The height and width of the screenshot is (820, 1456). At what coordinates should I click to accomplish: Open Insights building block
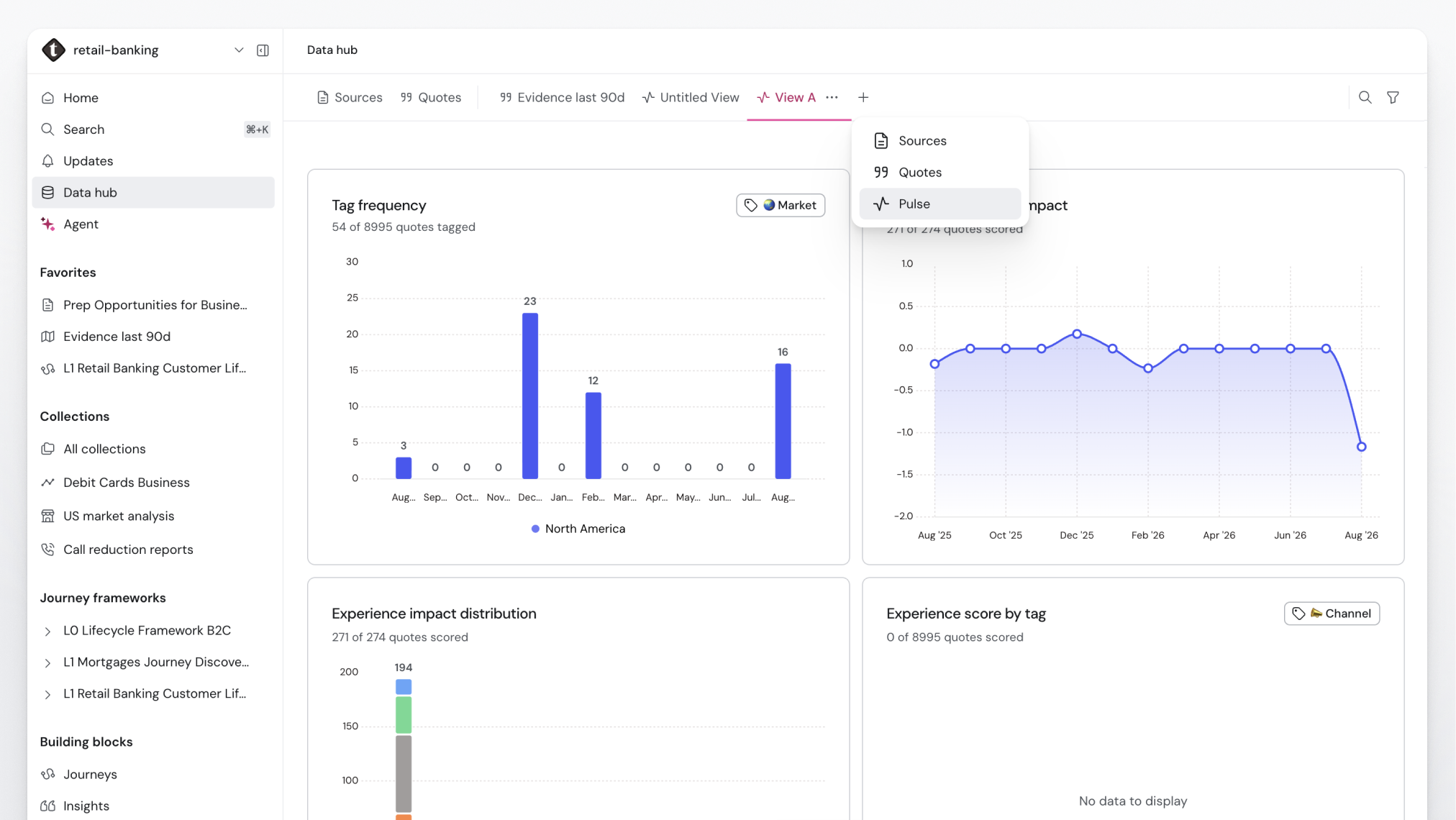153,806
